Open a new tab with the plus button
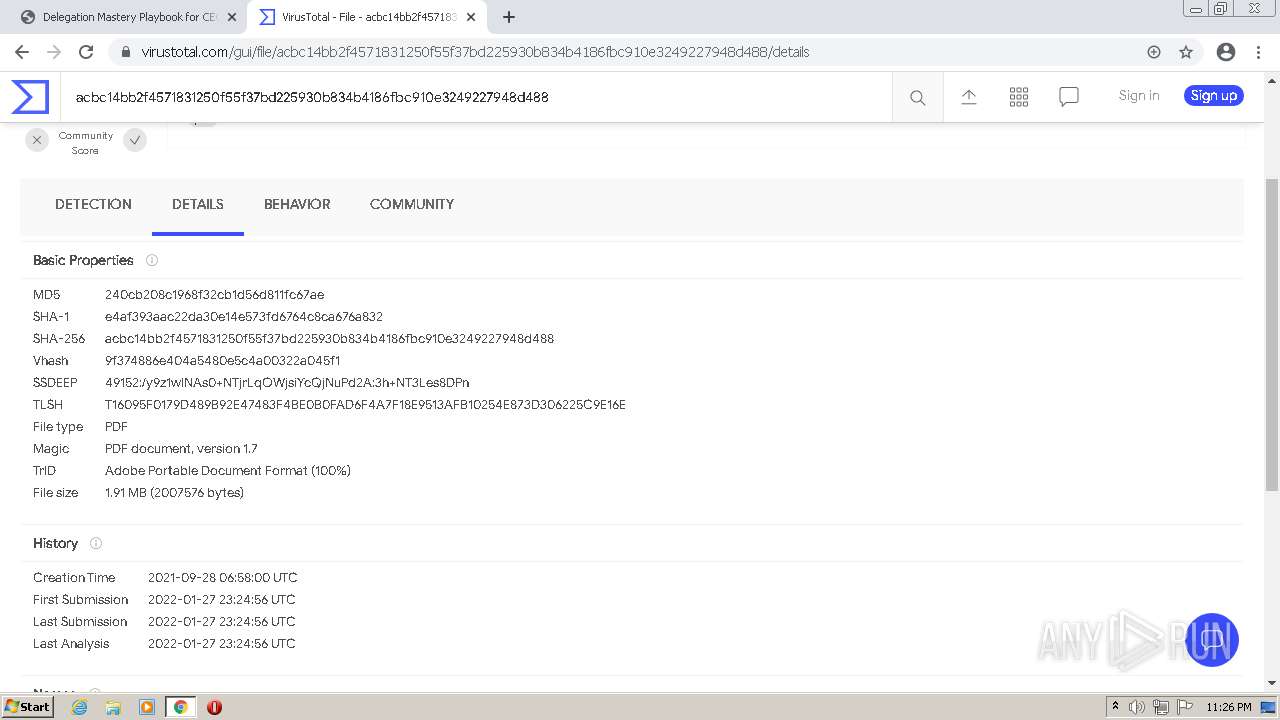Viewport: 1280px width, 720px height. (x=509, y=17)
